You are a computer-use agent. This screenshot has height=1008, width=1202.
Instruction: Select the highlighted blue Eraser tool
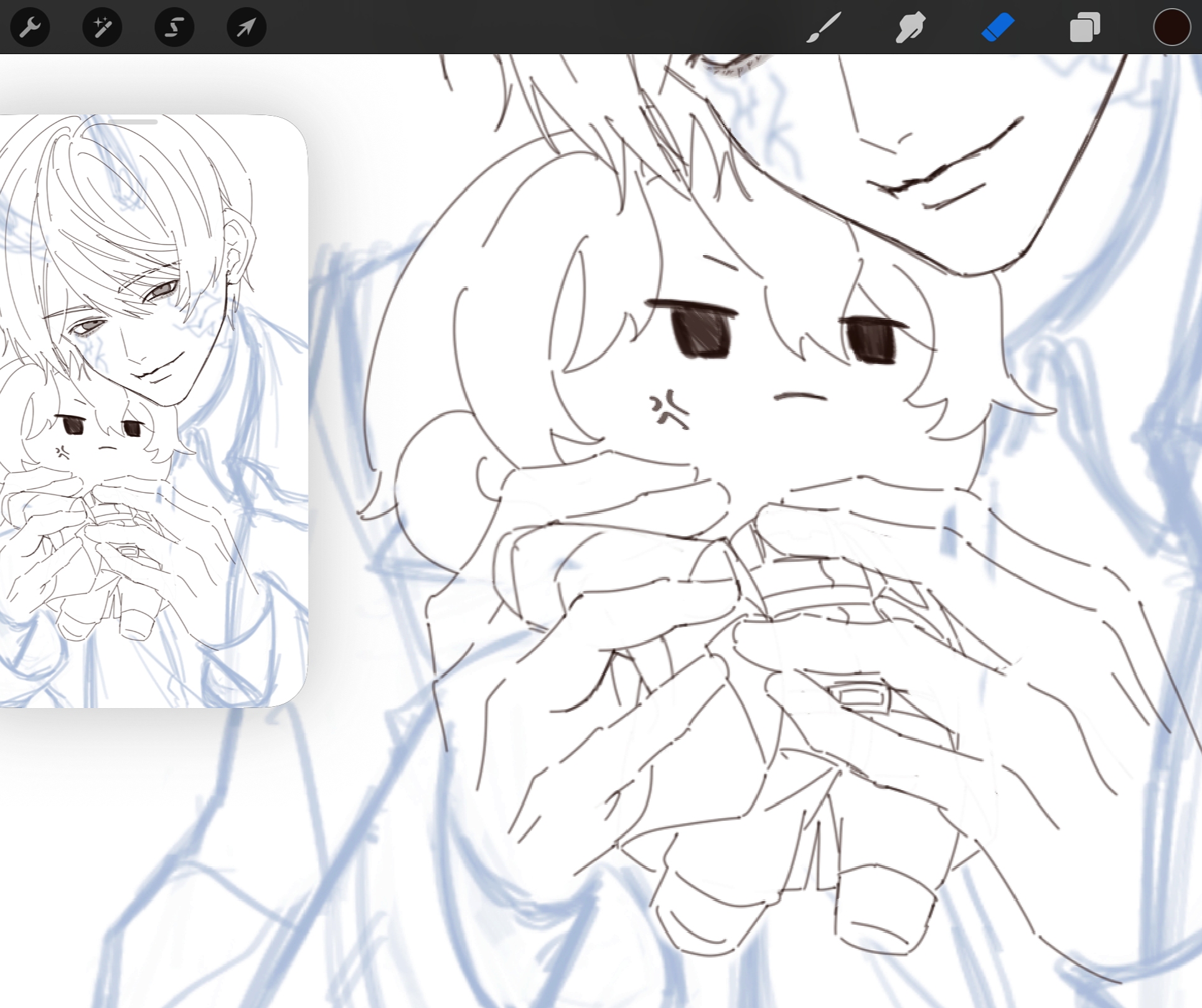click(997, 27)
